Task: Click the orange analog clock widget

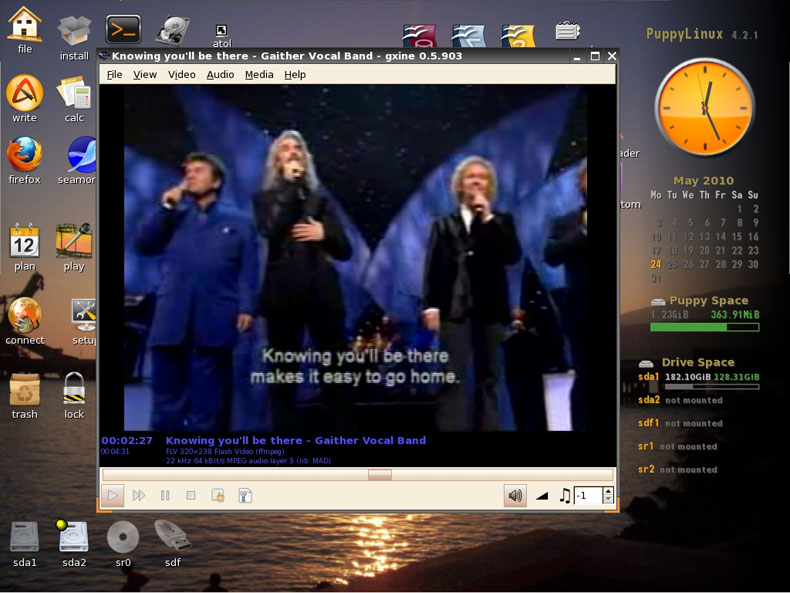Action: pyautogui.click(x=704, y=107)
